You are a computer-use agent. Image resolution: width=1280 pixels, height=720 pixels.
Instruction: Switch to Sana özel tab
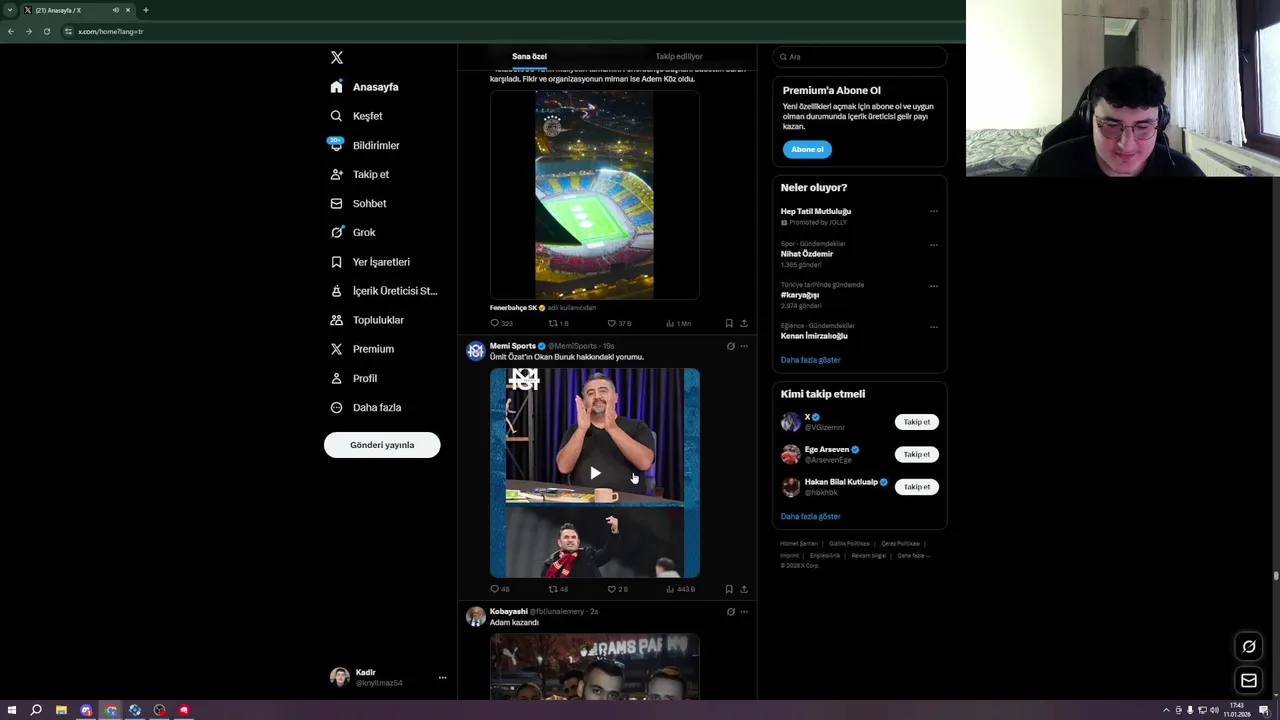530,57
